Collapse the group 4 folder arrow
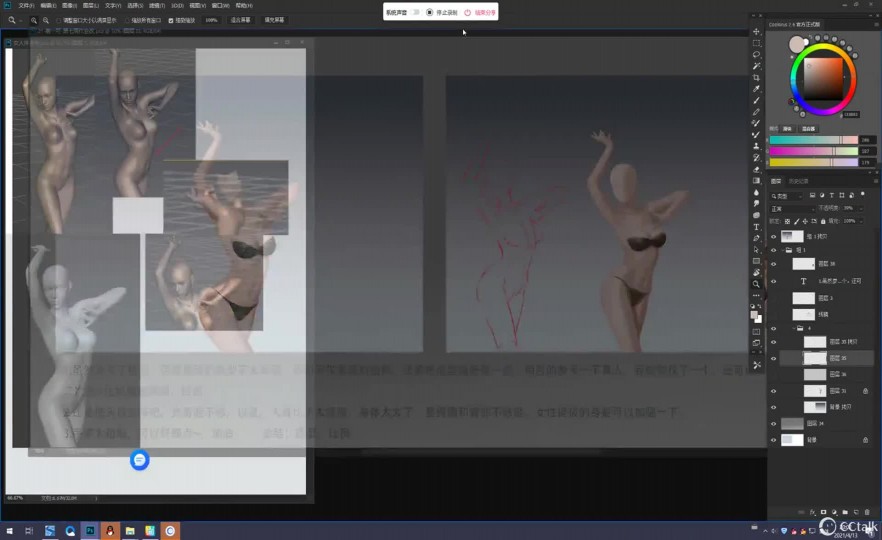 794,328
